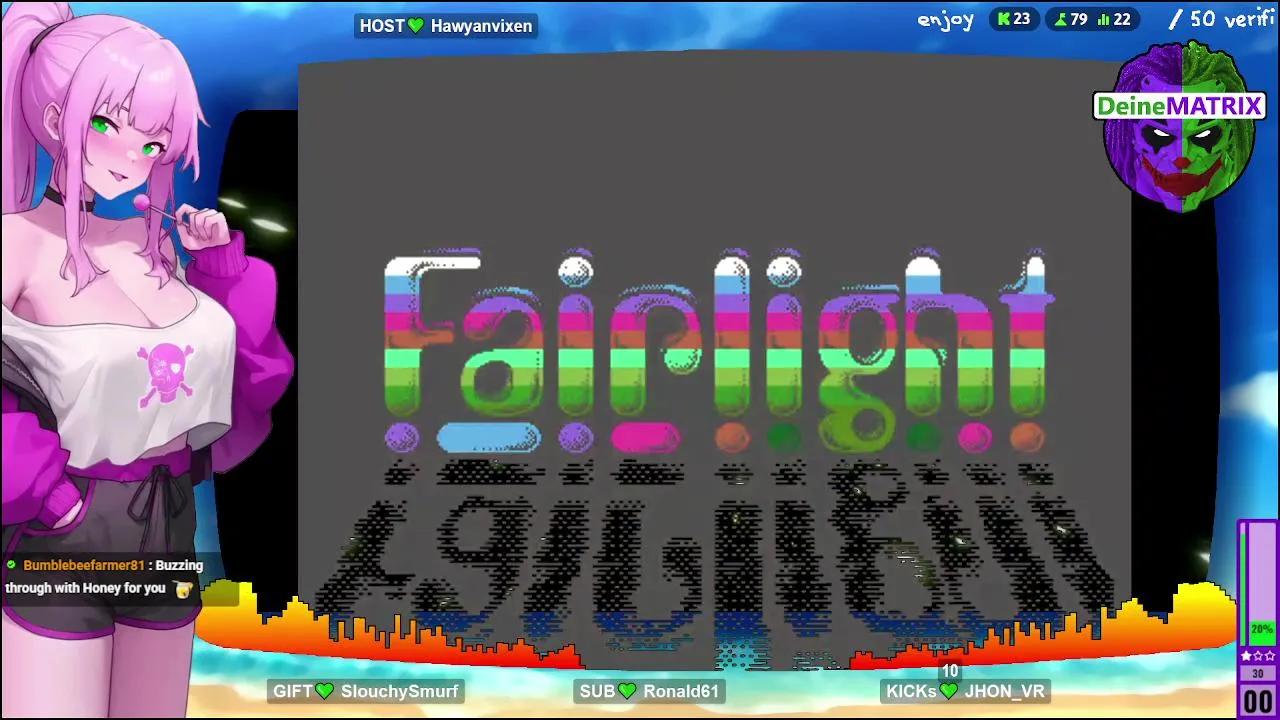Click the DeineMATRIX joker logo
The image size is (1280, 720).
[x=1179, y=127]
